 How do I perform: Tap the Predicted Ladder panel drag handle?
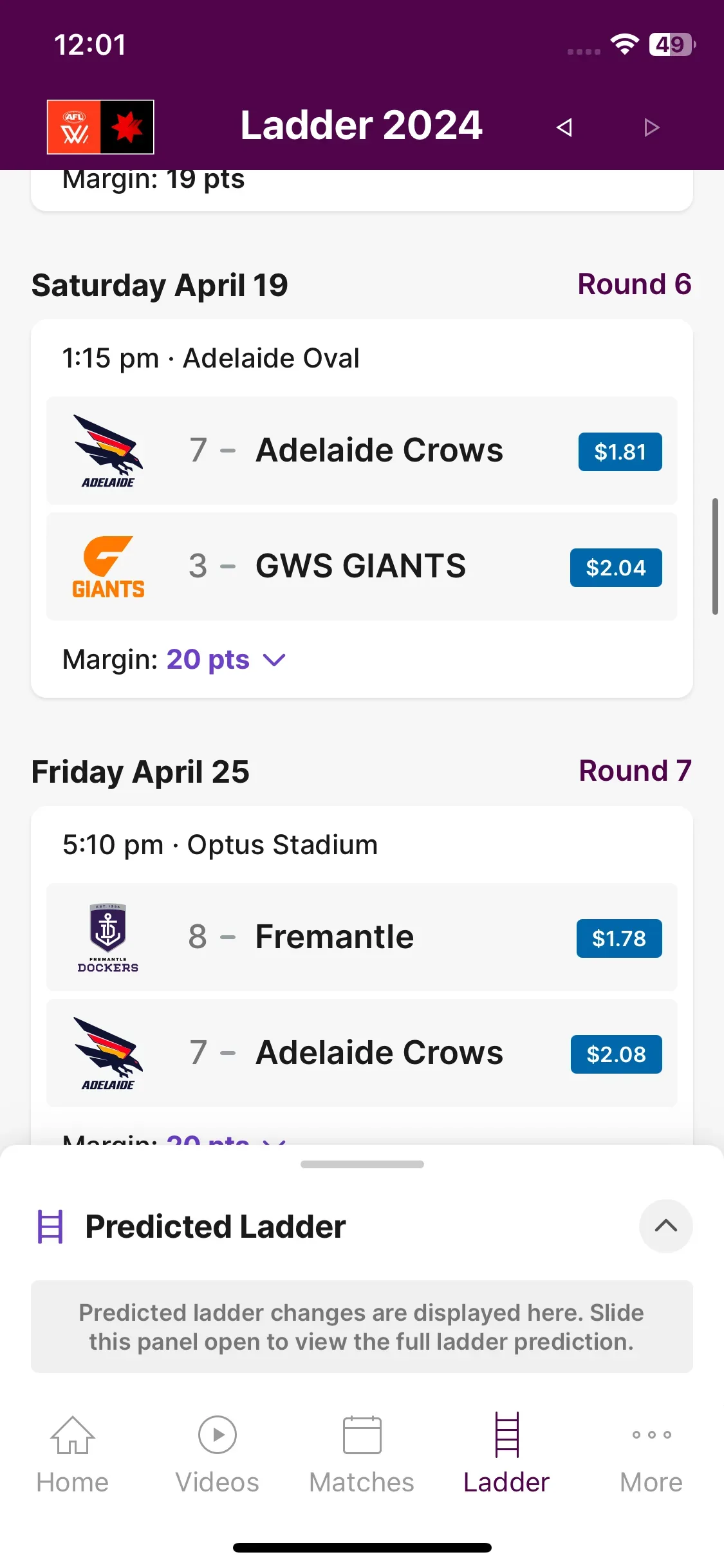pos(362,1164)
